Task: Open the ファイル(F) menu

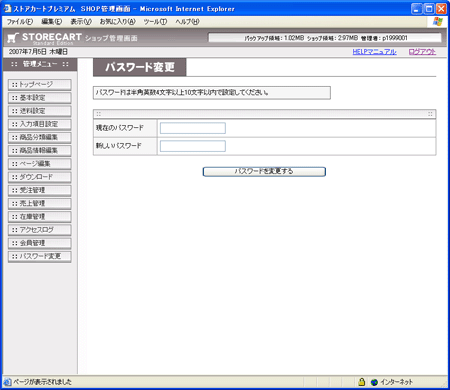Action: pos(20,22)
